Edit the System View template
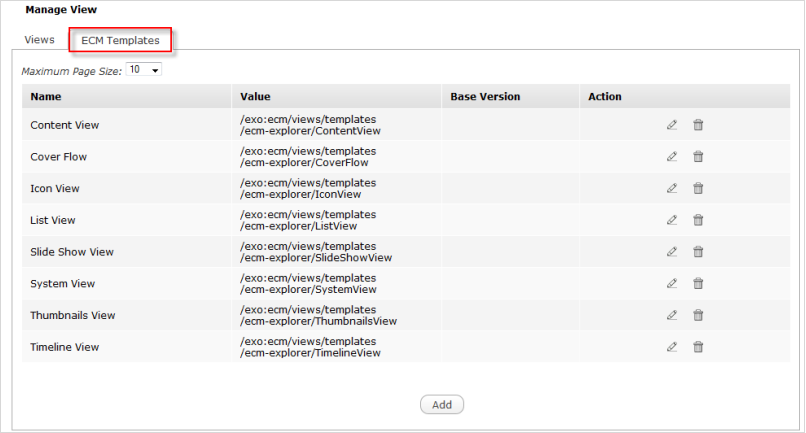Screen dimensions: 806x433 [672, 284]
